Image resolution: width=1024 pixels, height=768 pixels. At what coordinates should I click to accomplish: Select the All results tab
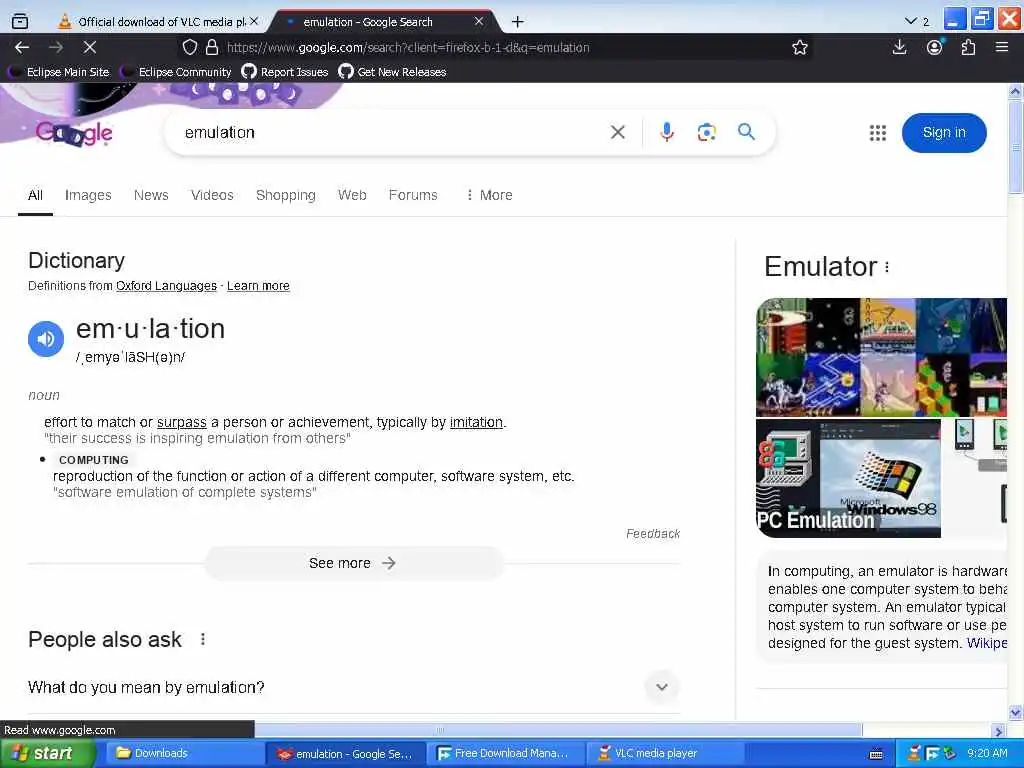35,195
